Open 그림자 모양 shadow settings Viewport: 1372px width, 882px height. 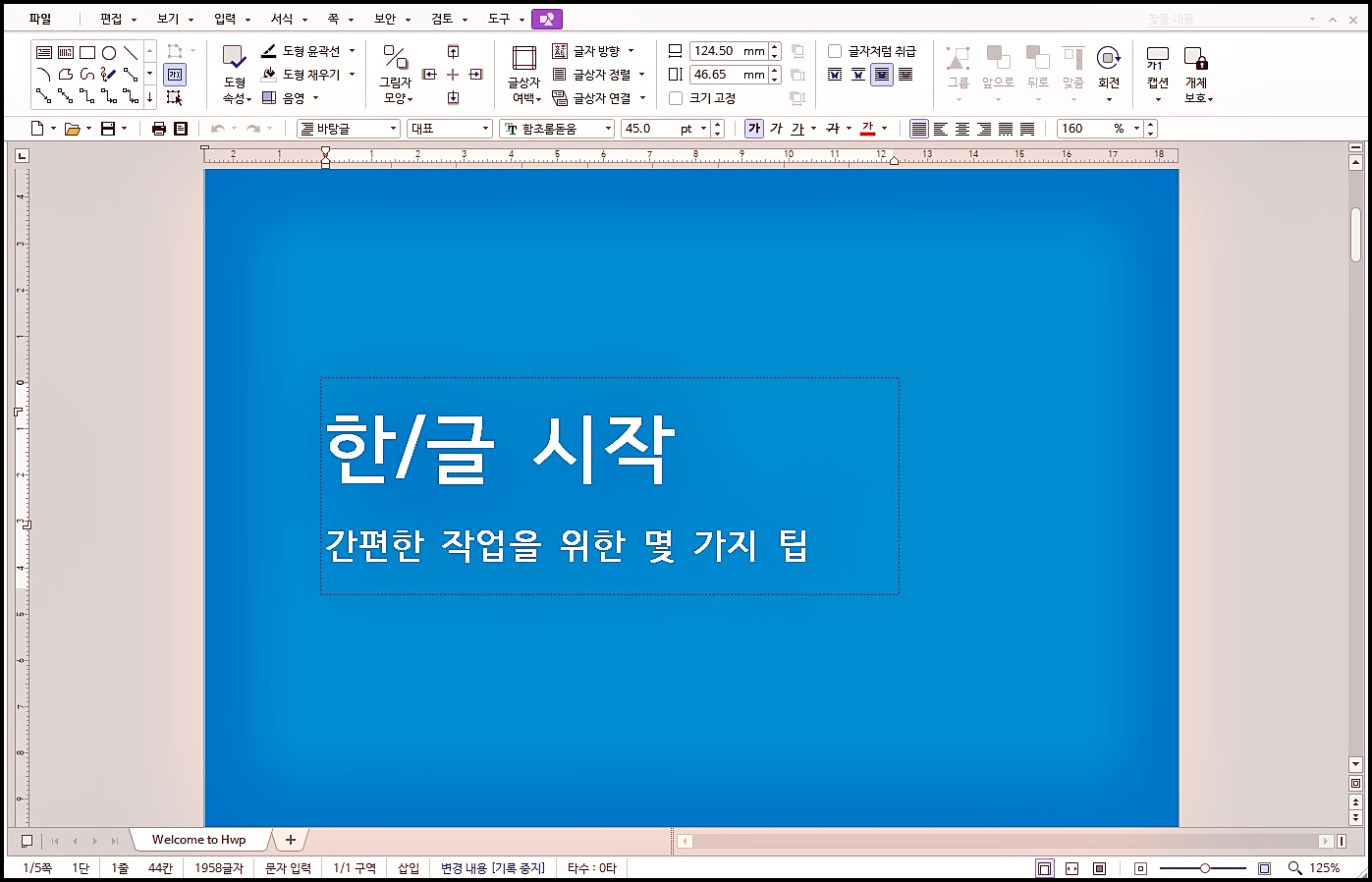395,75
